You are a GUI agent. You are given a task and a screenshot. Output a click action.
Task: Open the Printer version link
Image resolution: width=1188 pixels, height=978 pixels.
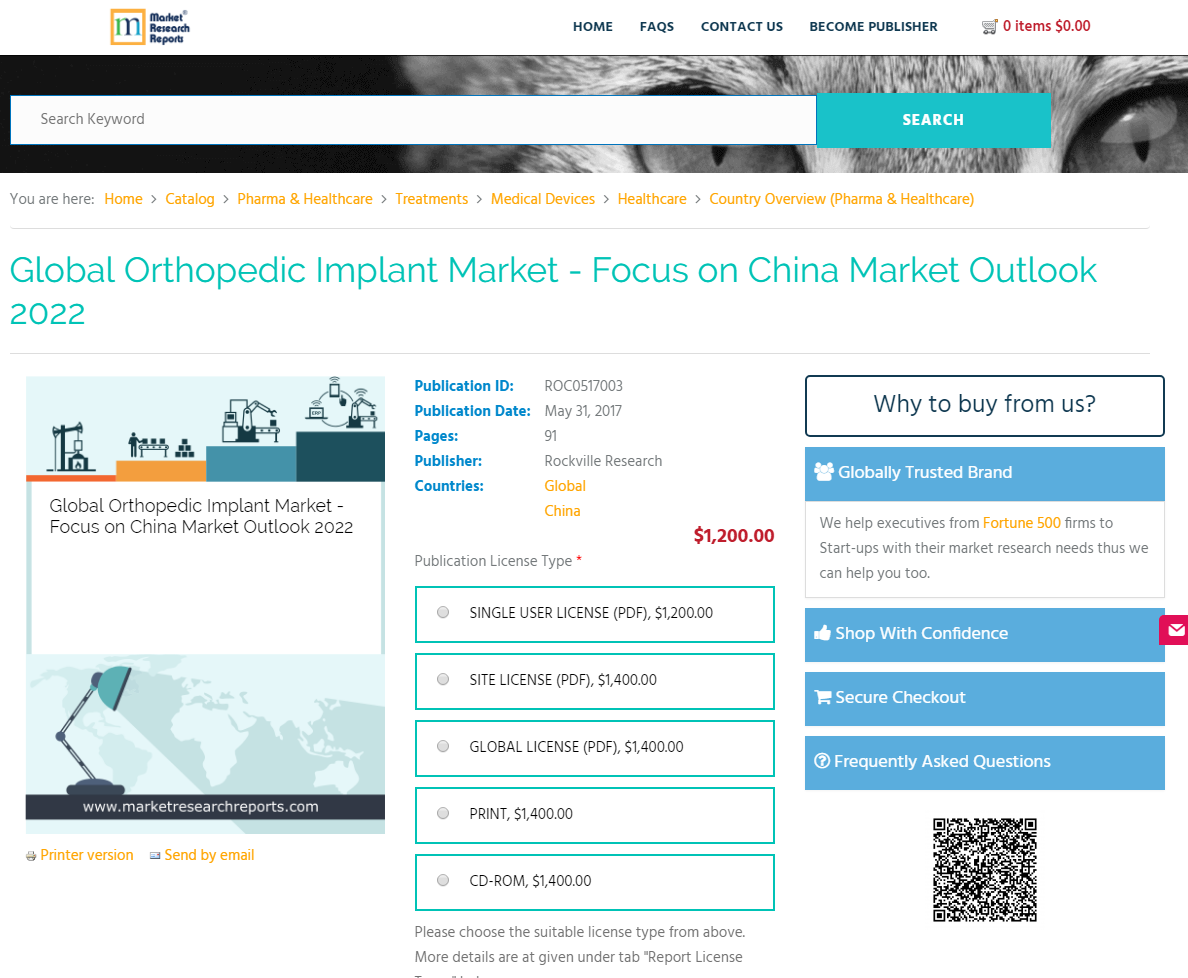(x=86, y=855)
